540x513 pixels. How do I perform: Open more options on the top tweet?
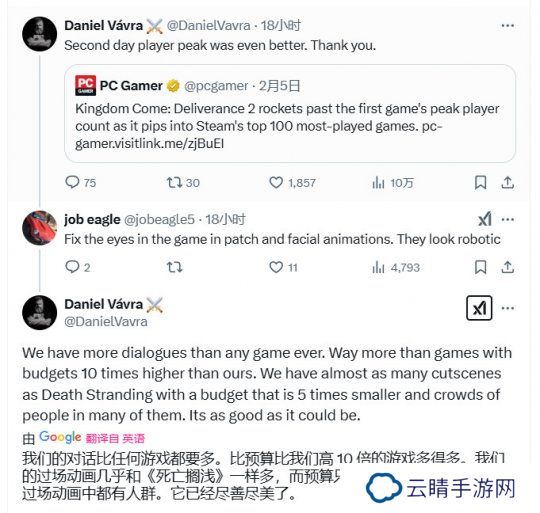point(508,25)
